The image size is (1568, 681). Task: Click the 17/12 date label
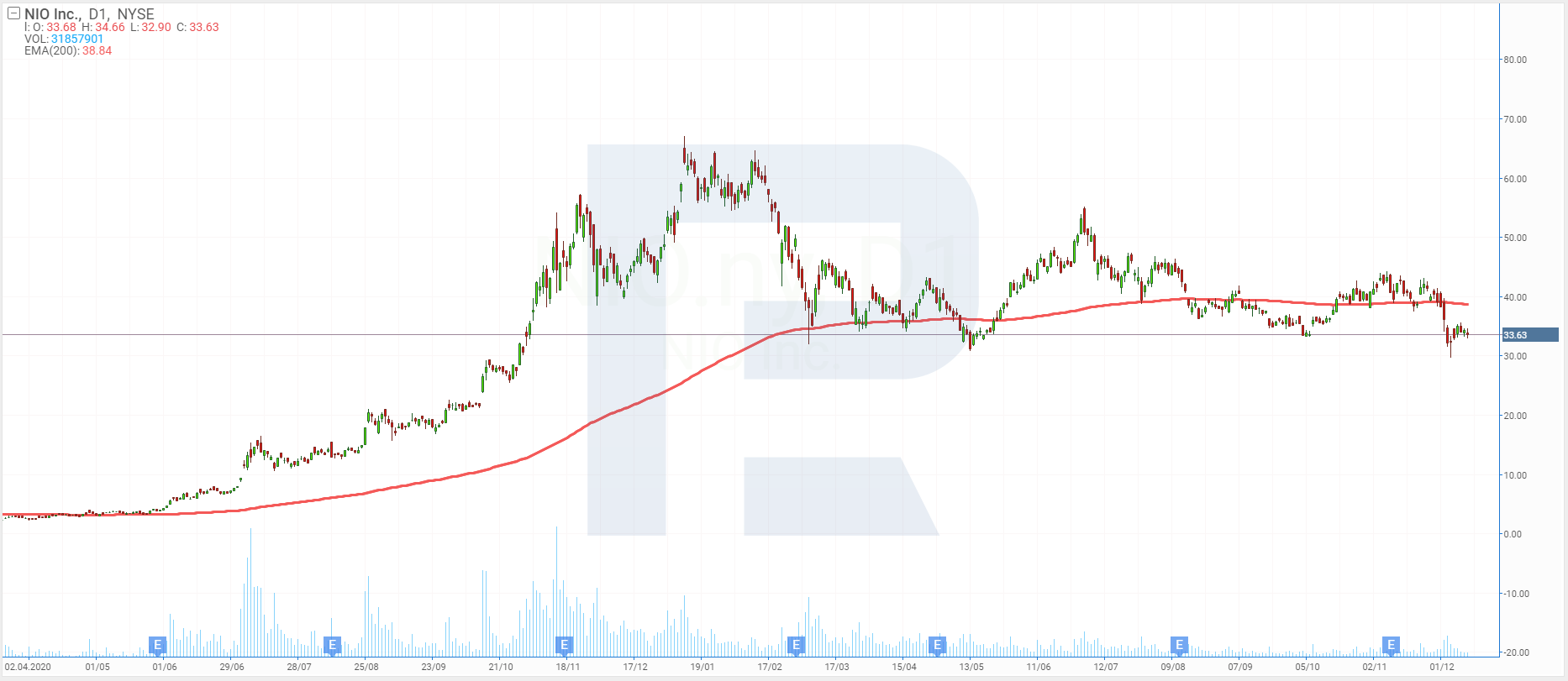(x=635, y=668)
